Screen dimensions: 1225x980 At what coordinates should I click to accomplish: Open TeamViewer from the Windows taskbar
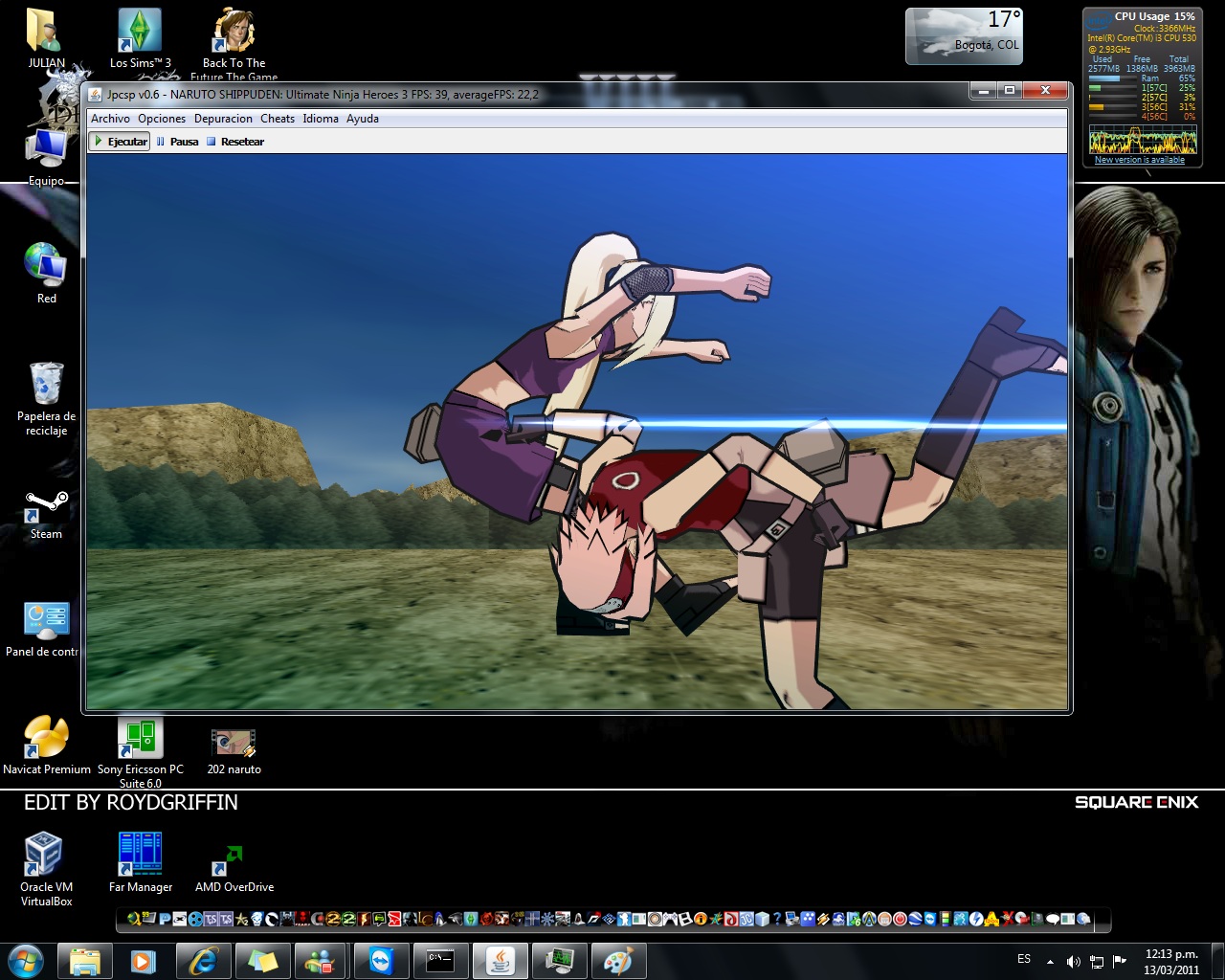pos(381,960)
